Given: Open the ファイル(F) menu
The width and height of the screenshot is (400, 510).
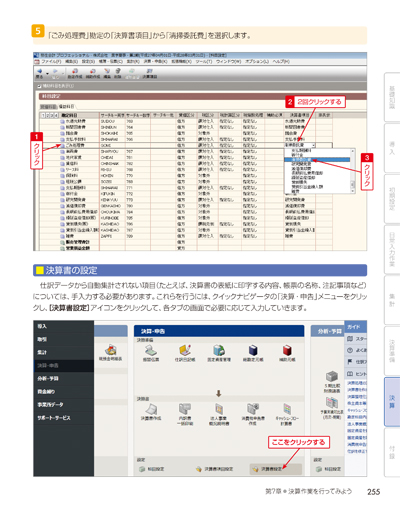Looking at the screenshot, I should click(51, 62).
